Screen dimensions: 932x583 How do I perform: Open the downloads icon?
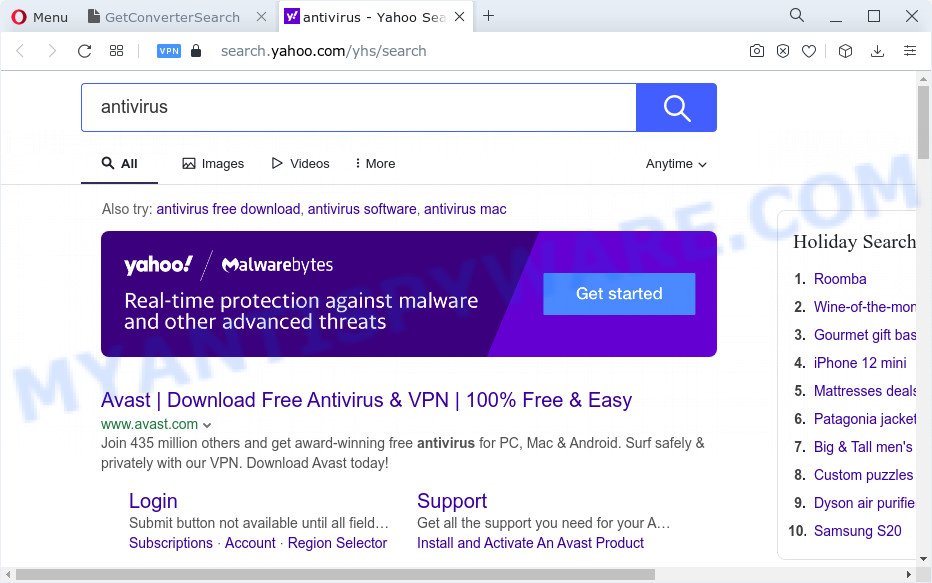[877, 51]
